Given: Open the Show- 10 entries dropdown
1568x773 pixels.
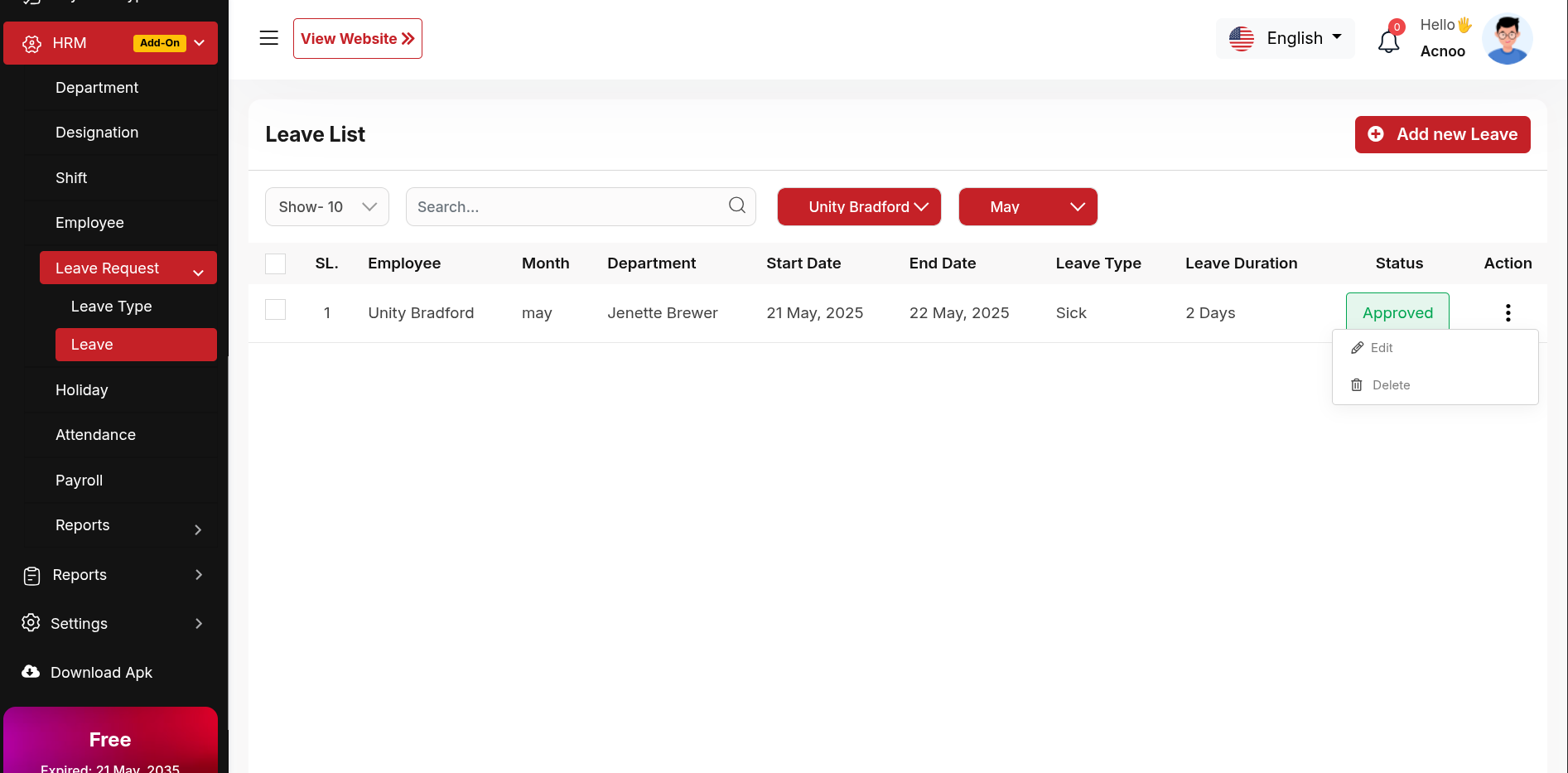Looking at the screenshot, I should coord(326,206).
